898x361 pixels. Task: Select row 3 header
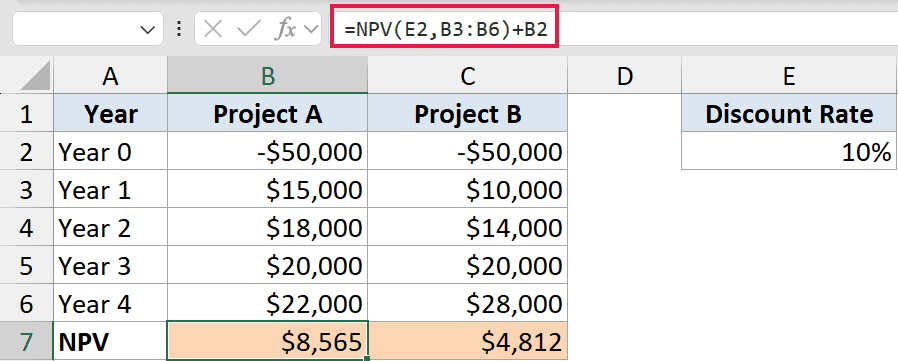tap(26, 190)
